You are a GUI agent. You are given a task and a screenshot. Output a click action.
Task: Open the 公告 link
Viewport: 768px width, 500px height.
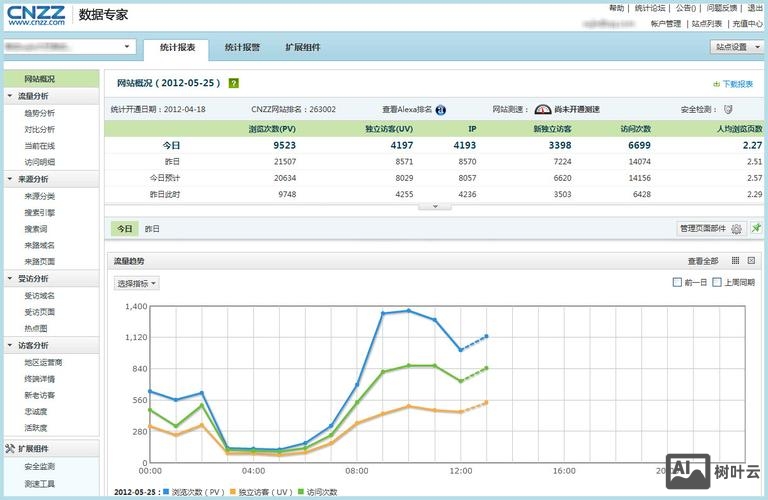pos(686,8)
